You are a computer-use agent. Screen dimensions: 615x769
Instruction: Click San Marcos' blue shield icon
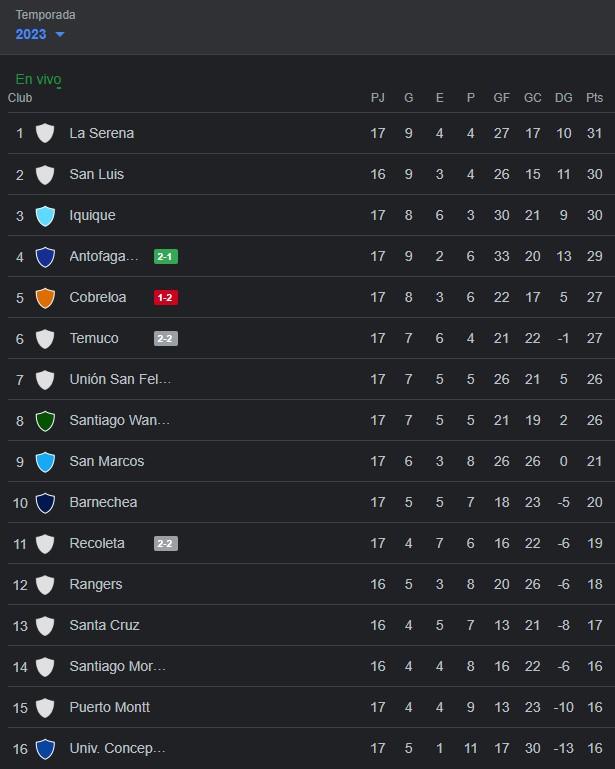pyautogui.click(x=45, y=461)
